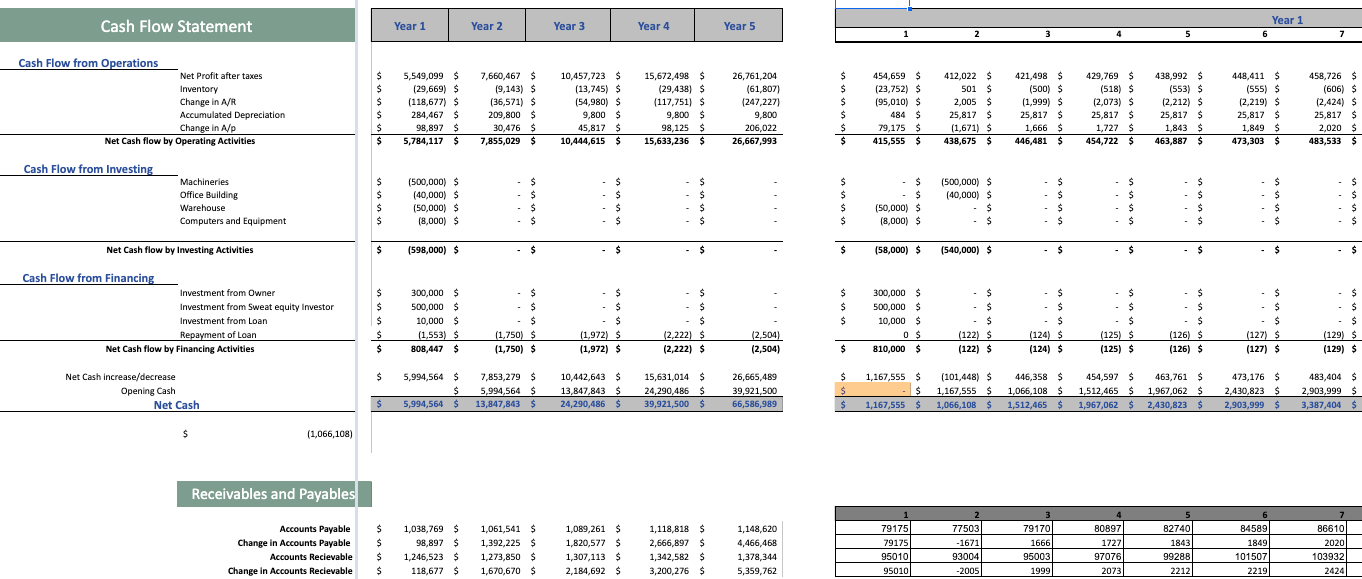
Task: Click the Year 5 net profit cell 26,761,204
Action: coord(754,76)
